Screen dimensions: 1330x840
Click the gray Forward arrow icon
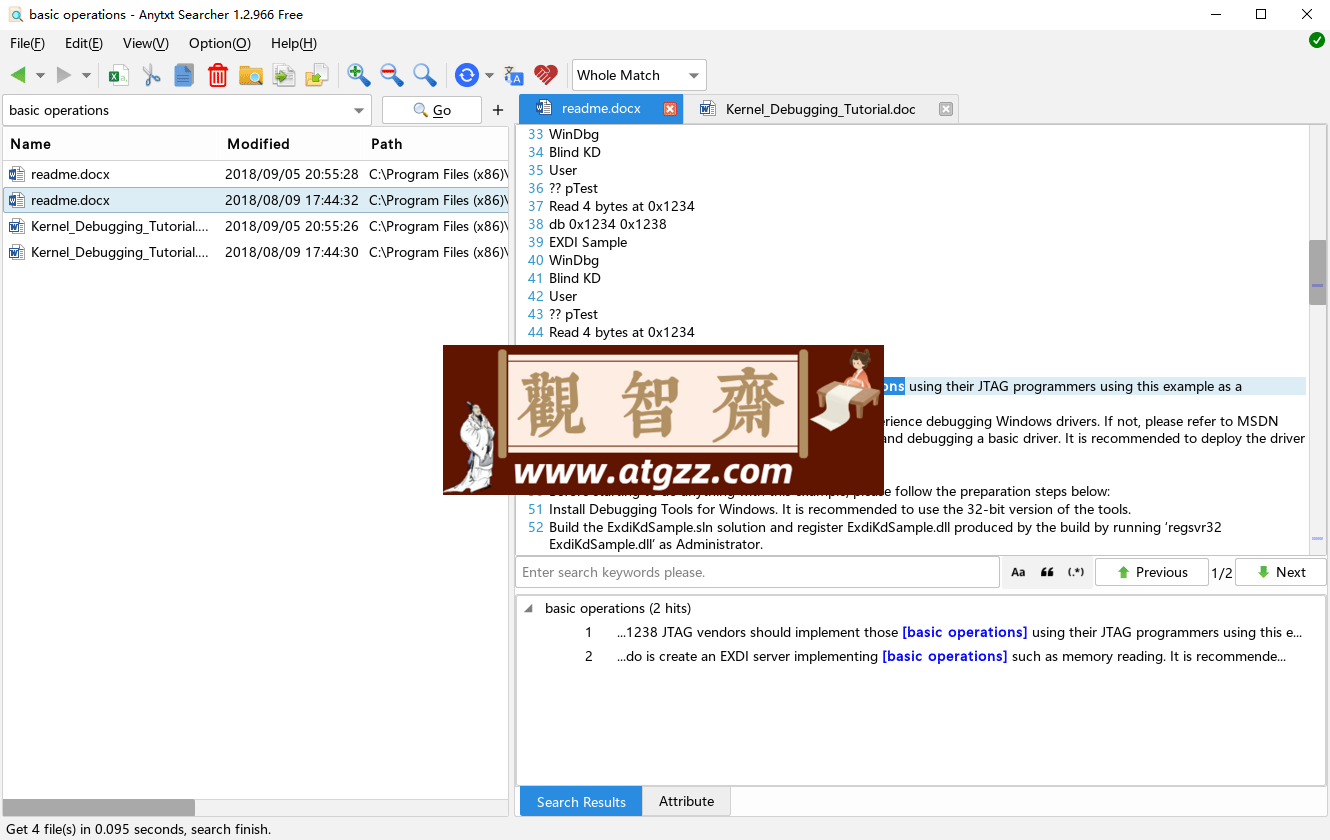pos(64,75)
